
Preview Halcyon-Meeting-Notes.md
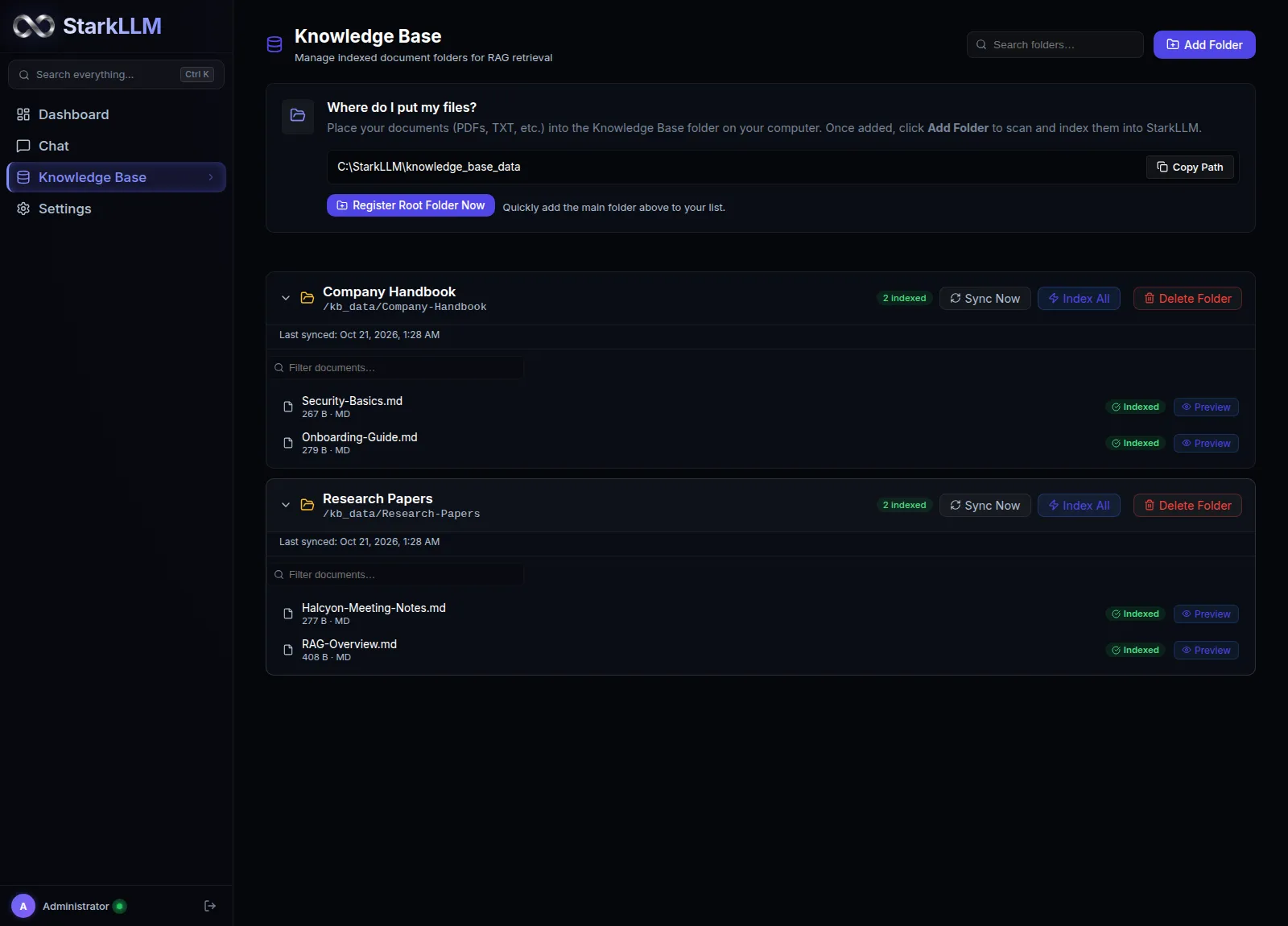pos(1206,614)
